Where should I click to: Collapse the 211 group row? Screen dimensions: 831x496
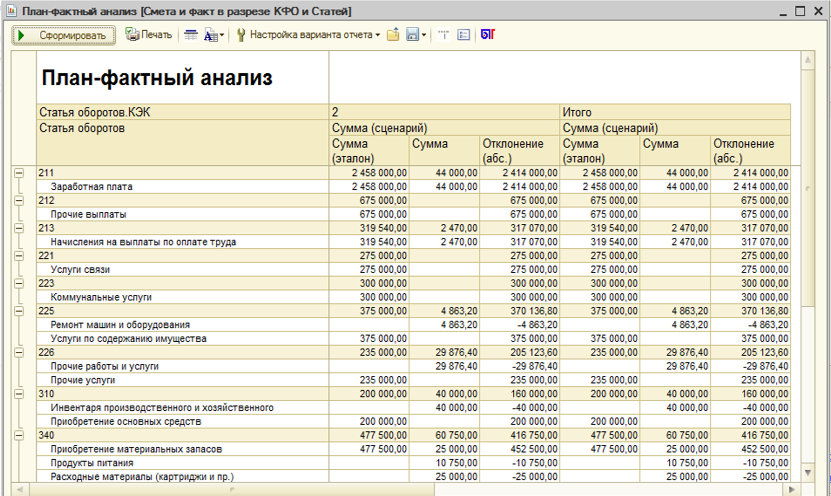(x=18, y=173)
